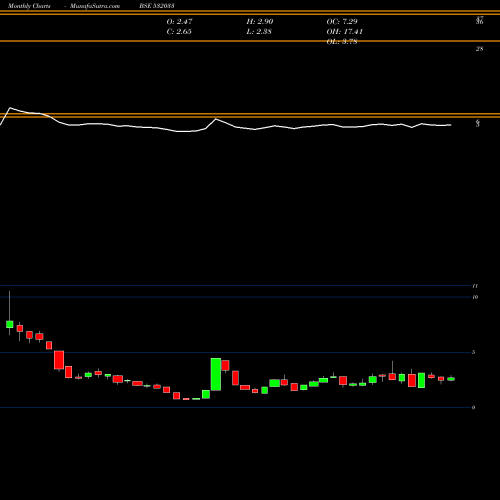This screenshot has width=500, height=500.
Task: Click the 5 price axis label
Action: pos(474,352)
